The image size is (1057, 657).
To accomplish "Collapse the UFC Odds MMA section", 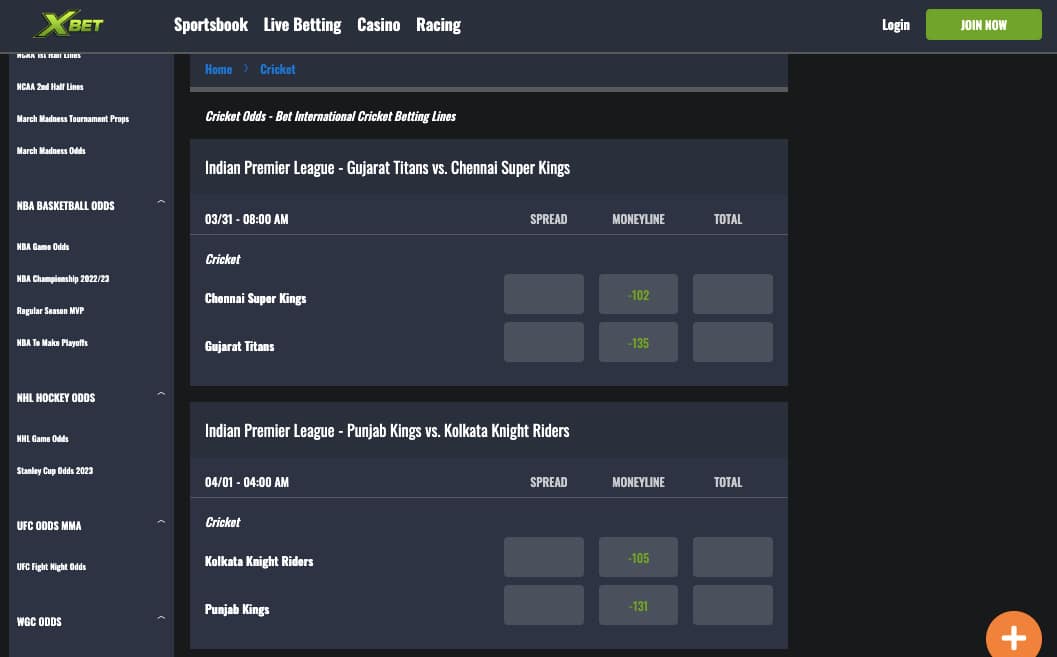I will point(161,522).
